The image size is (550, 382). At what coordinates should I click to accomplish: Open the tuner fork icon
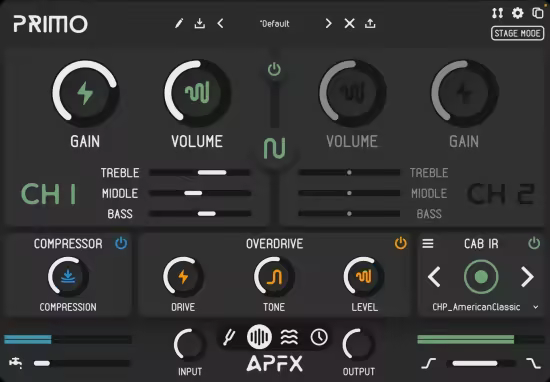click(229, 337)
